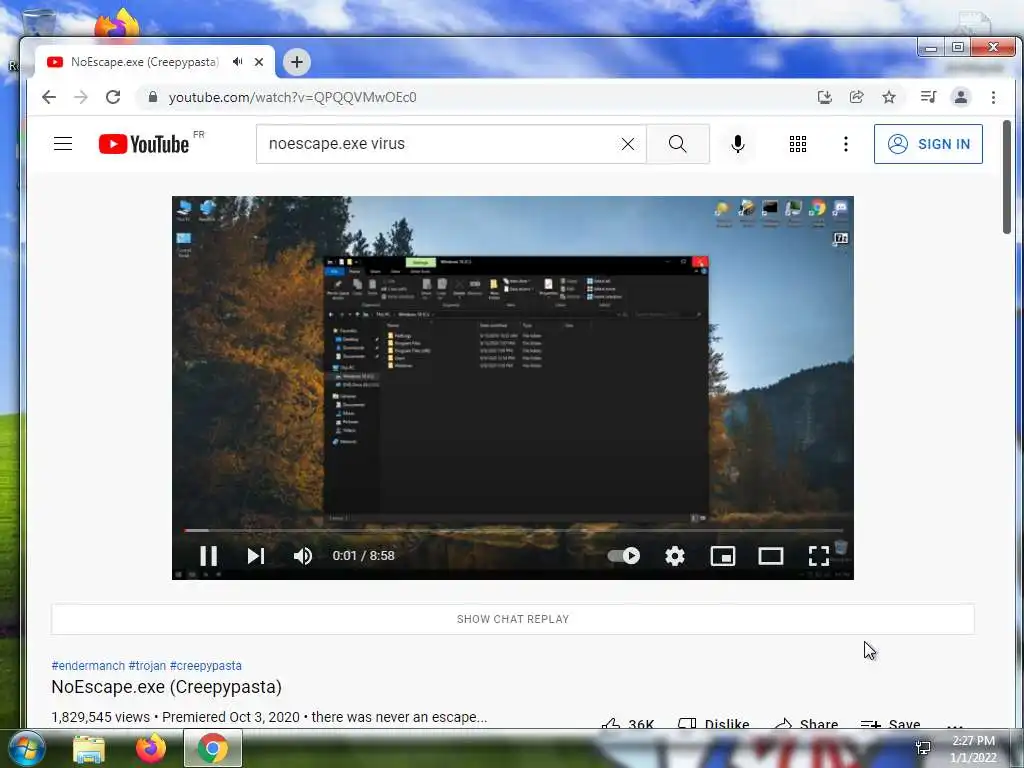
Task: Skip to the next video
Action: [256, 556]
